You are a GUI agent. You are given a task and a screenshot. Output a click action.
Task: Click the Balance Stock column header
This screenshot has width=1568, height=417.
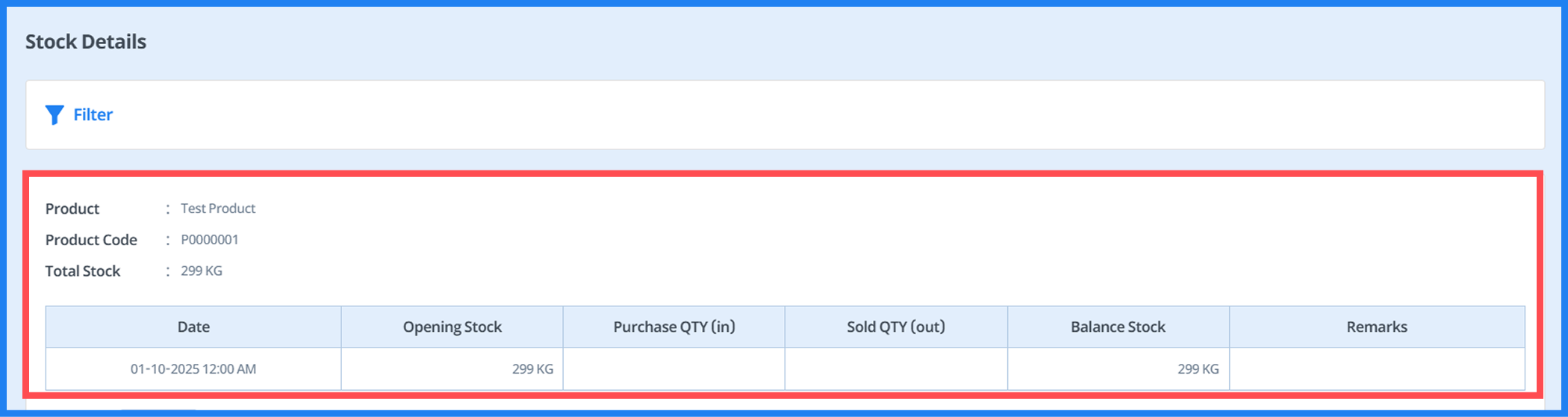tap(1118, 327)
